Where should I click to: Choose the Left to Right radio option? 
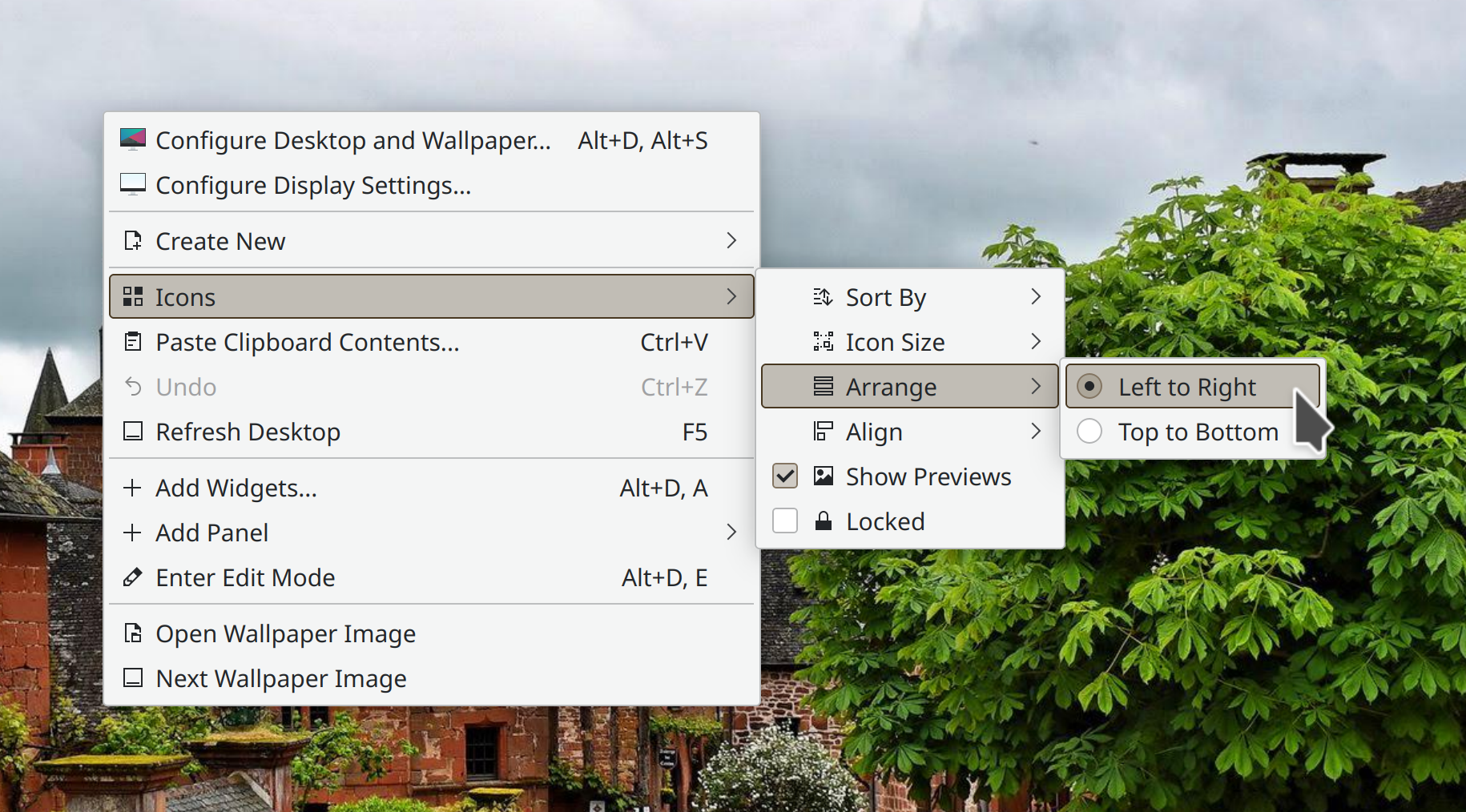tap(1089, 387)
